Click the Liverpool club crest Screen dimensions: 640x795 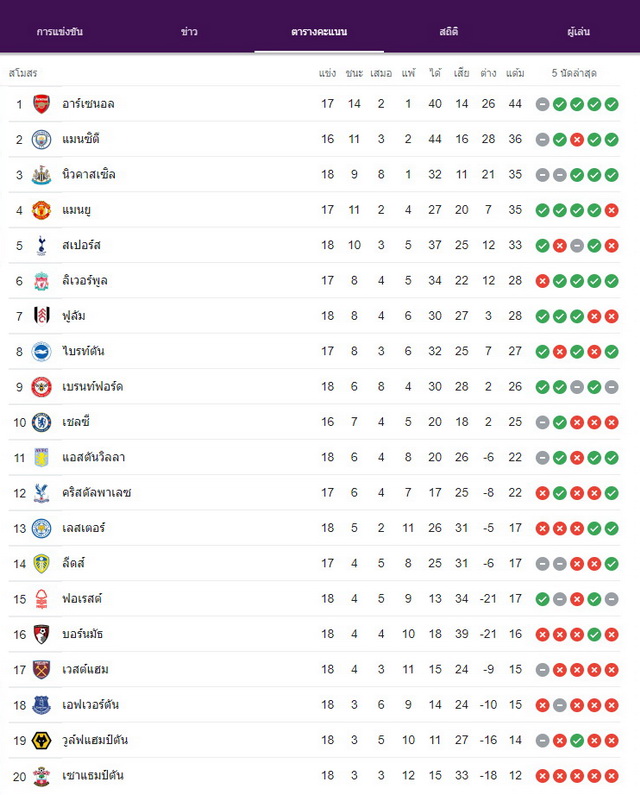42,281
